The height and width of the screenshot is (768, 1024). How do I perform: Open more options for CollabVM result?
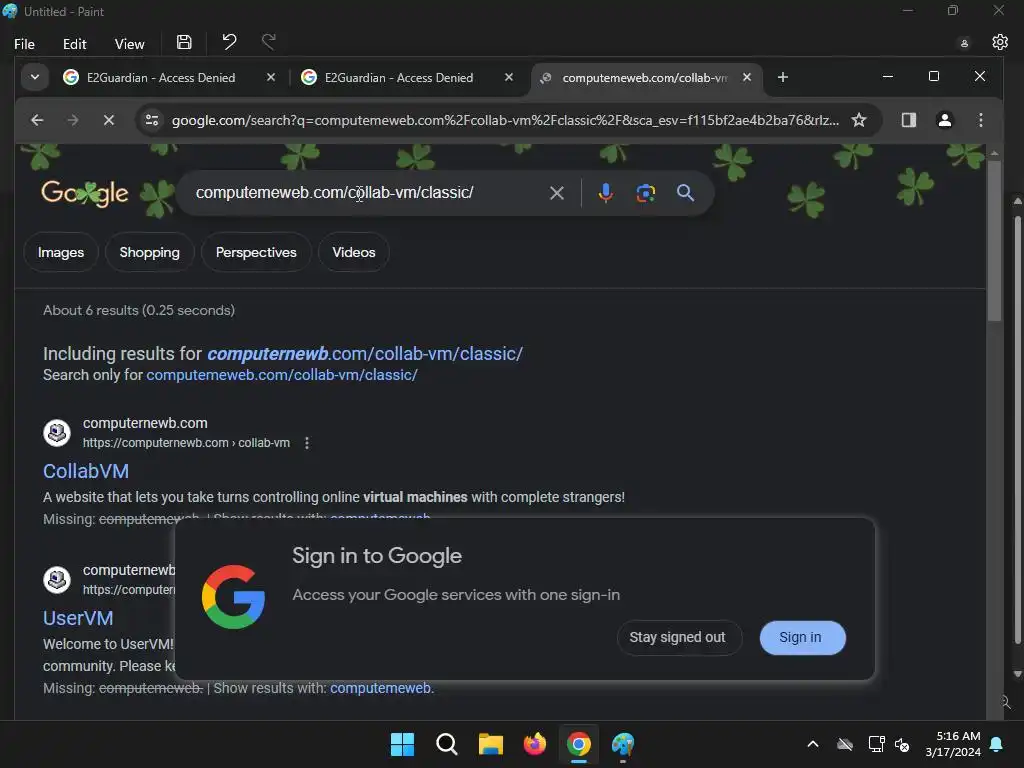307,443
